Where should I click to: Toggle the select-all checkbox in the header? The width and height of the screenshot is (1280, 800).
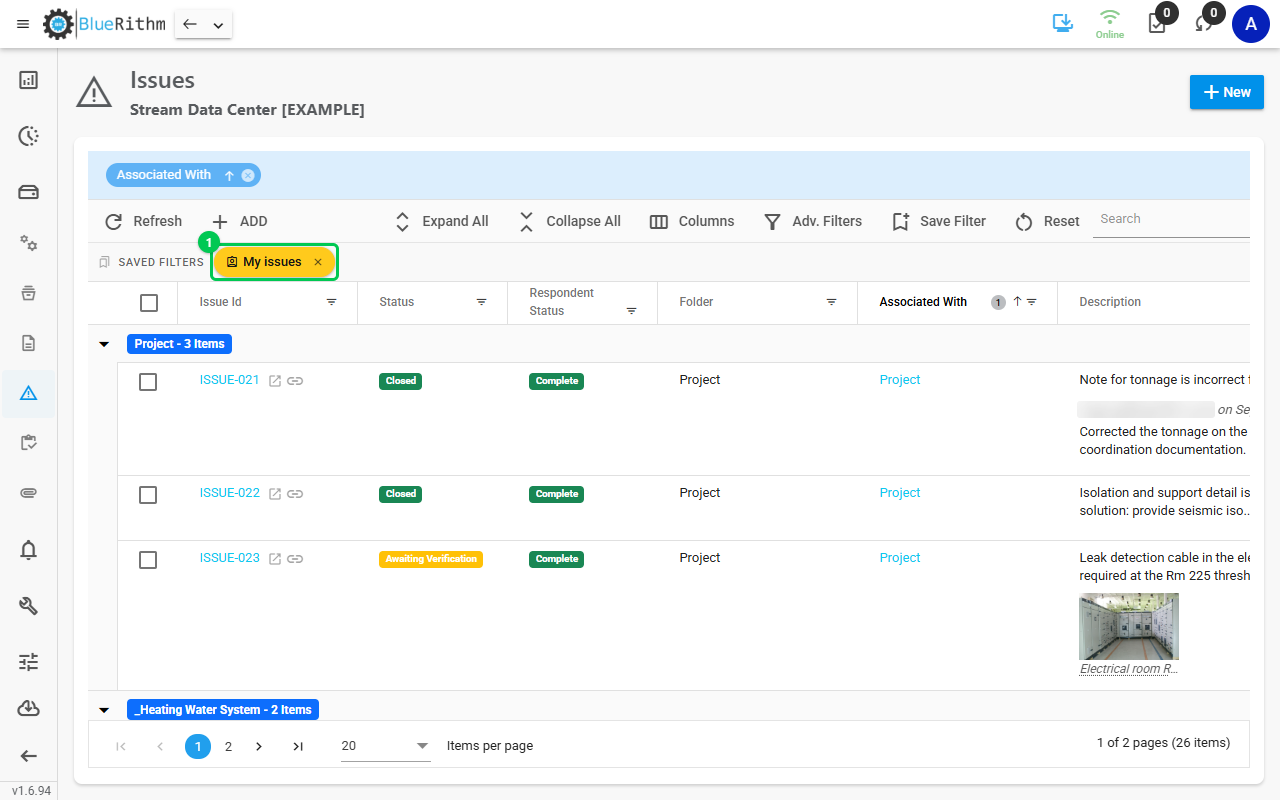149,303
